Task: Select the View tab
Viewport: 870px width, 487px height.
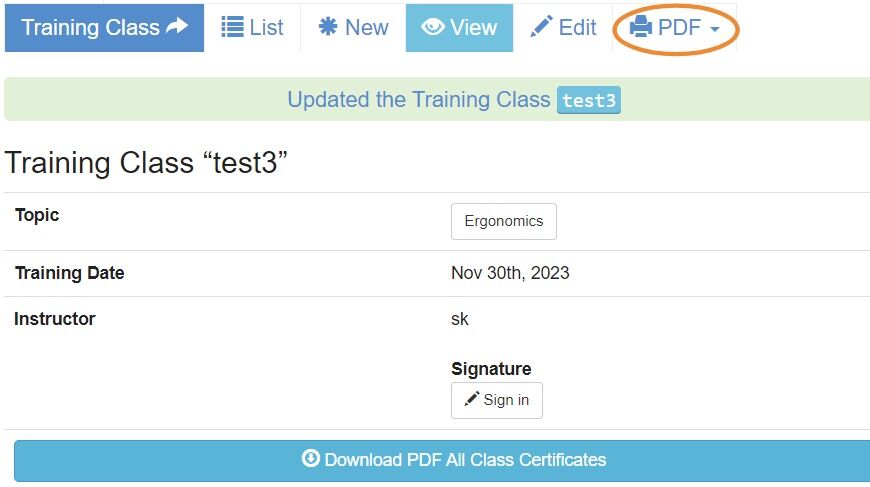Action: (x=459, y=28)
